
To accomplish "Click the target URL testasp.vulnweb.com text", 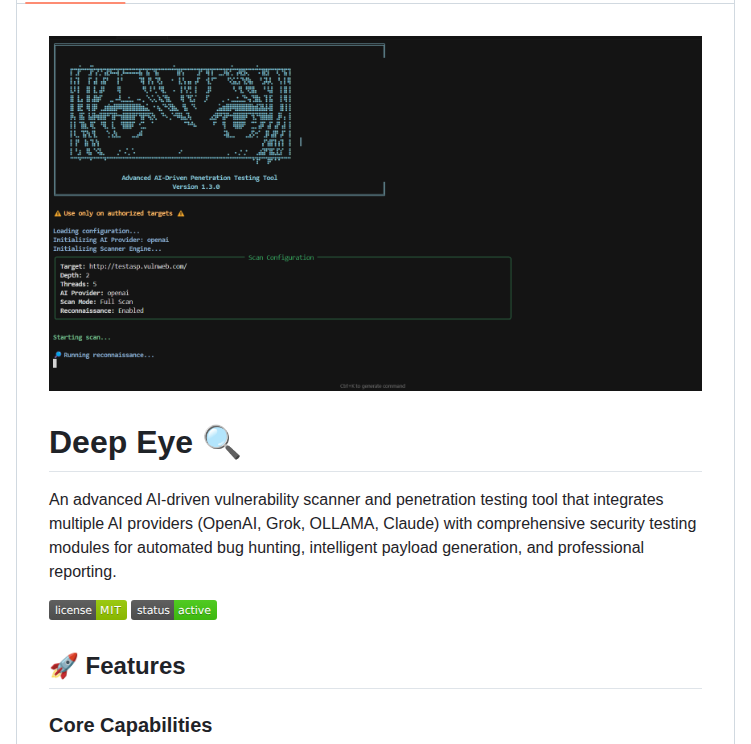I will (x=138, y=266).
